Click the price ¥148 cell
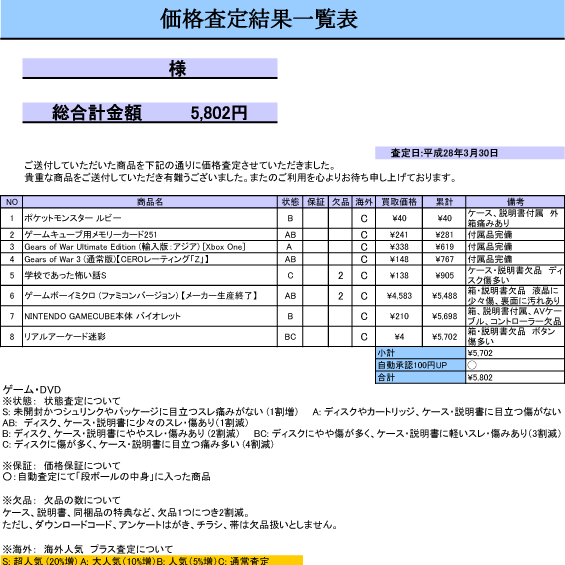Viewport: 565px width, 565px height. click(x=399, y=259)
